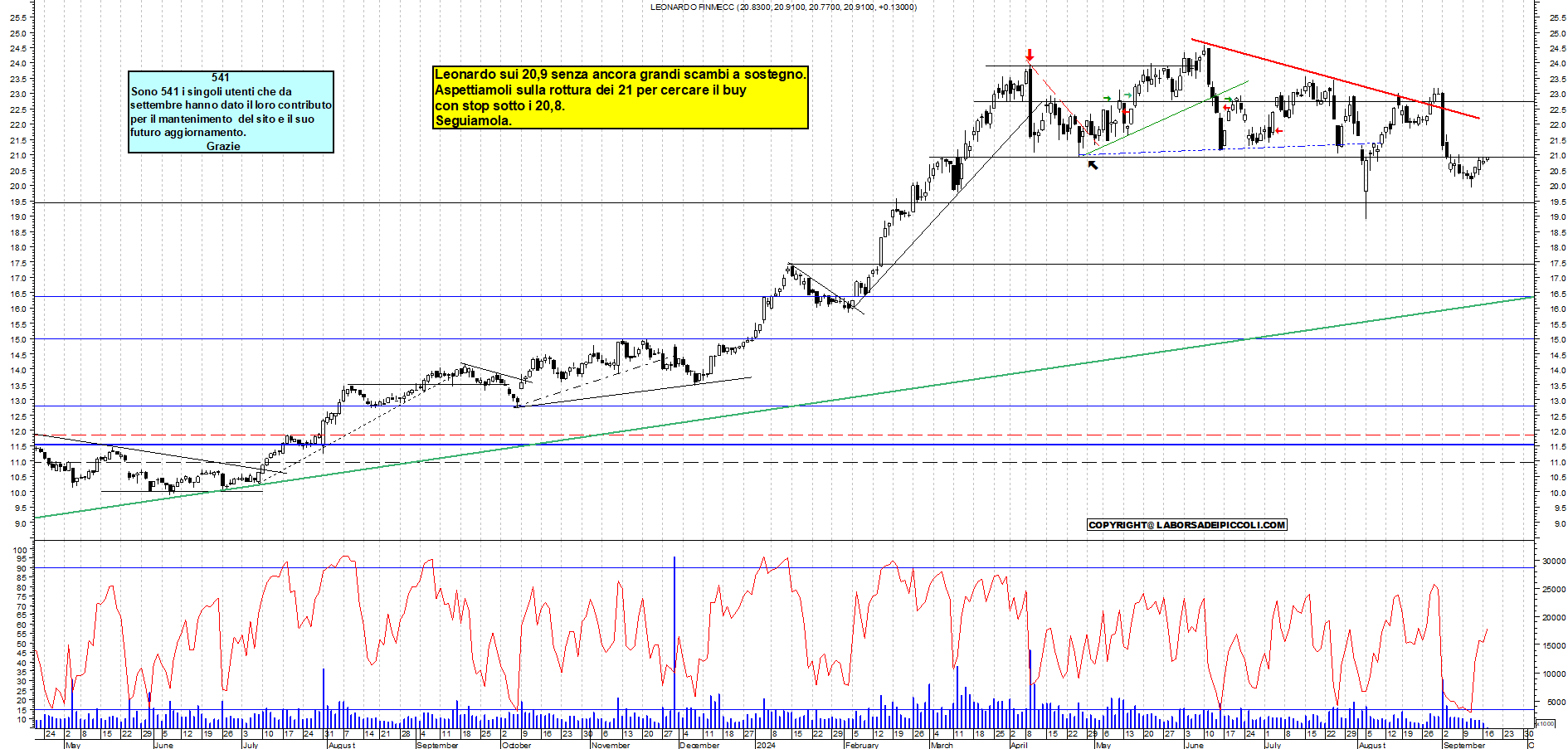Screen dimensions: 1568x749
Task: Click the 30000 volume scale value
Action: 1553,562
